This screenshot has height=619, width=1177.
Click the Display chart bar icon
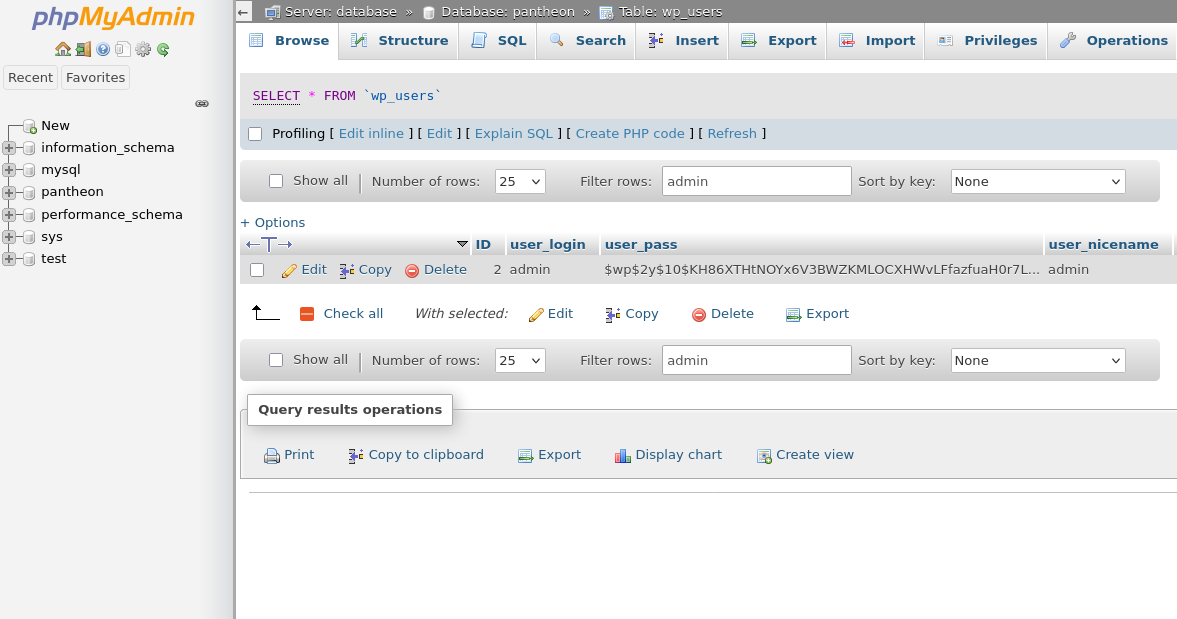[x=622, y=455]
